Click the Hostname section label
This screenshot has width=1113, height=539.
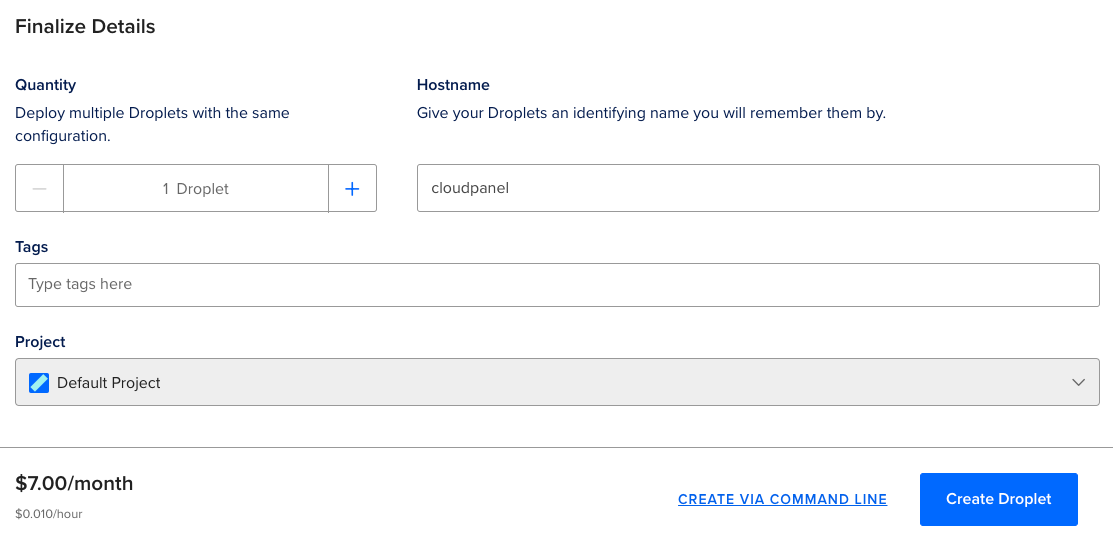click(x=453, y=85)
